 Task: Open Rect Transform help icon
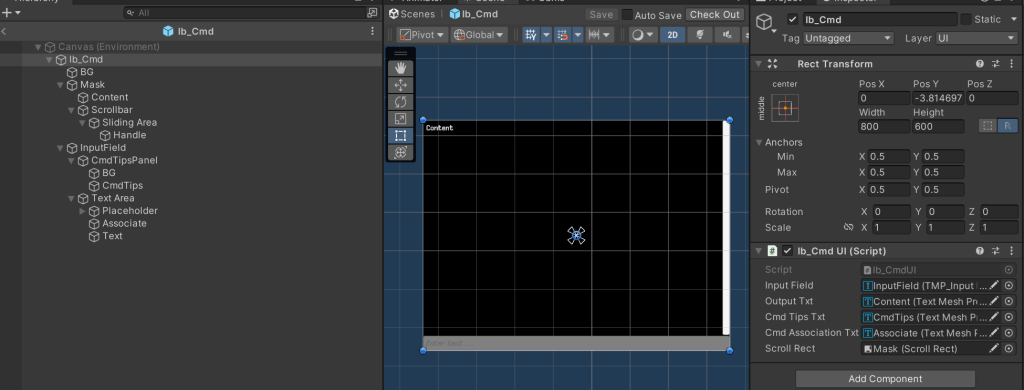[980, 64]
